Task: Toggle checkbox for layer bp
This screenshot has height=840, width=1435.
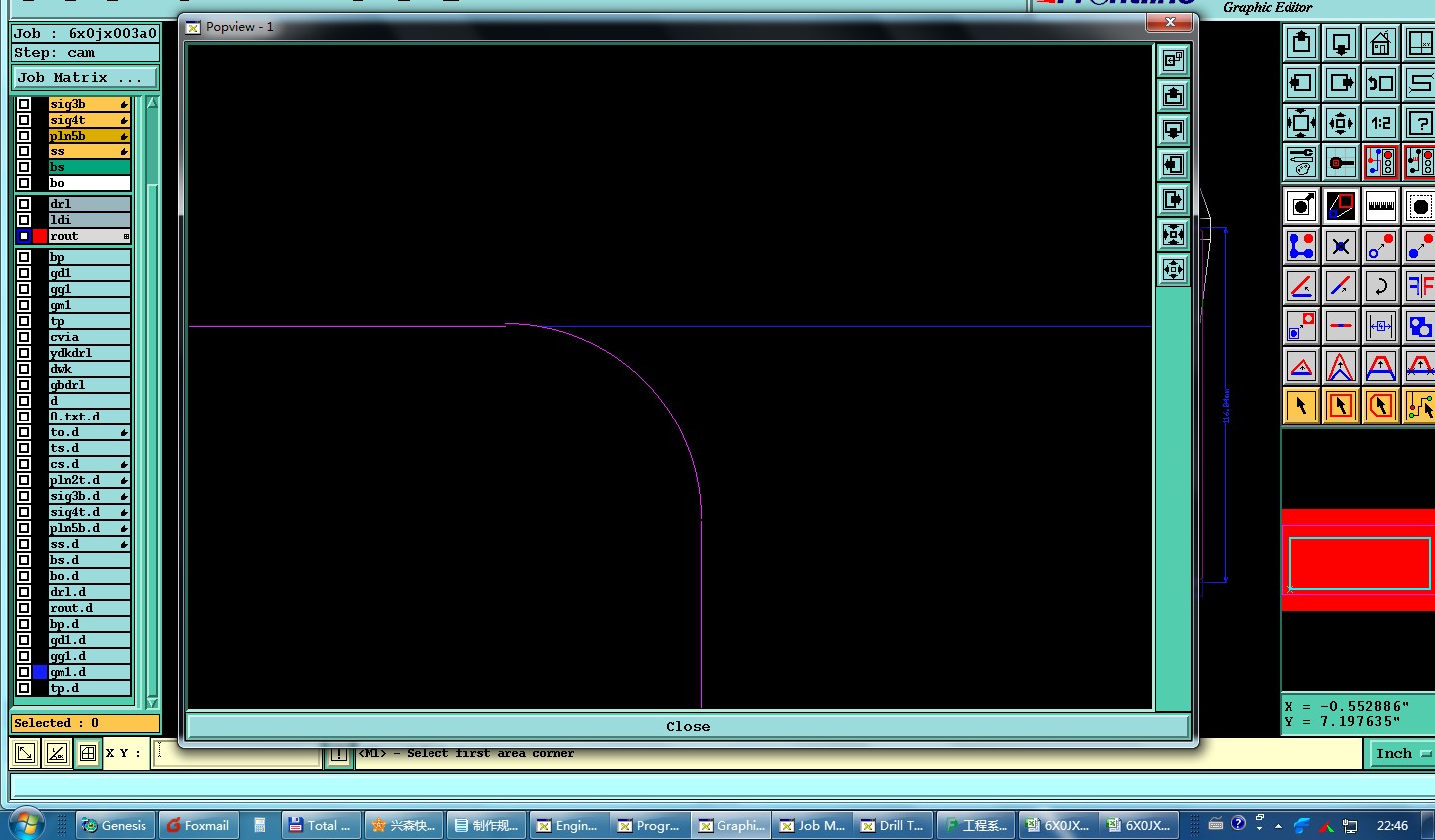Action: coord(24,257)
